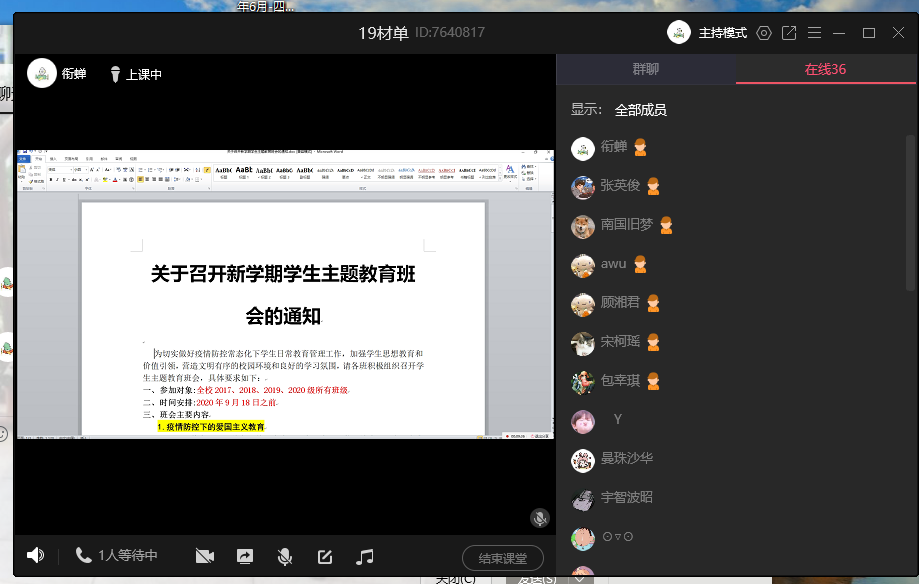Open settings with the hexagon gear icon
The image size is (919, 584).
point(764,33)
